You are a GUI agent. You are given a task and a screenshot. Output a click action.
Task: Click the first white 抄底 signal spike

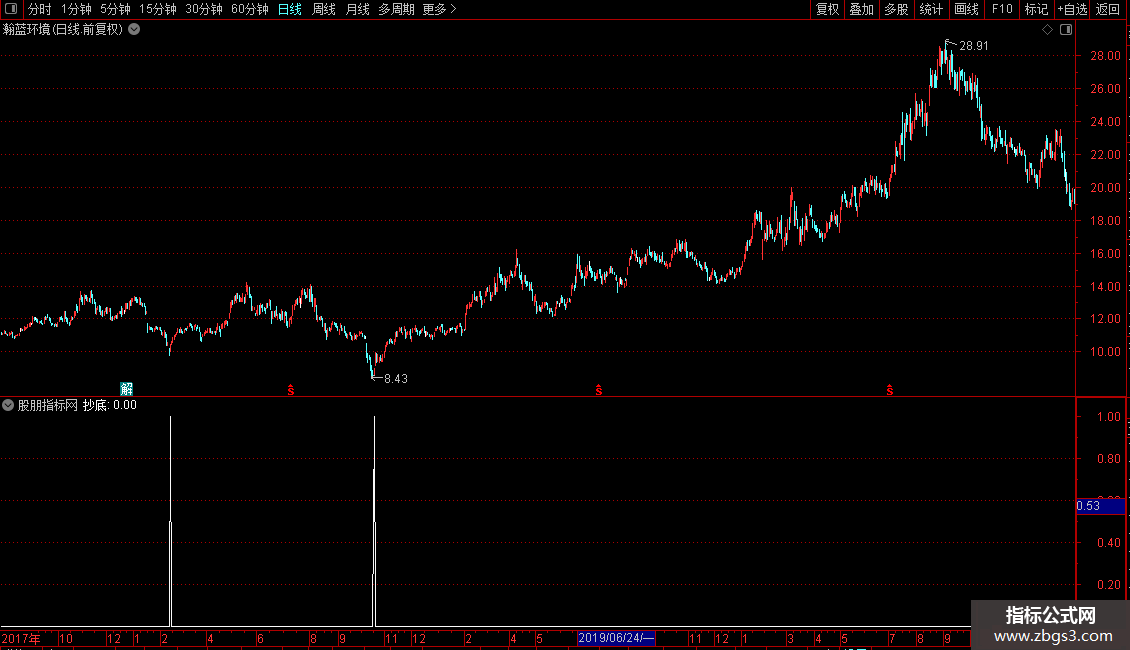click(x=170, y=521)
